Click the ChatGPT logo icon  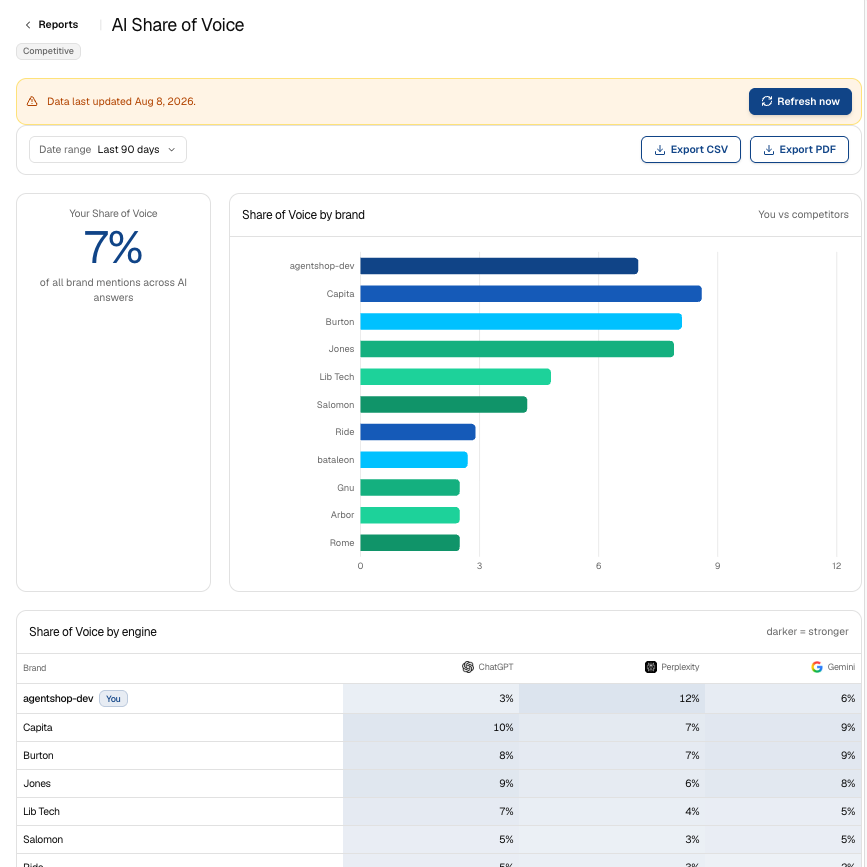468,667
